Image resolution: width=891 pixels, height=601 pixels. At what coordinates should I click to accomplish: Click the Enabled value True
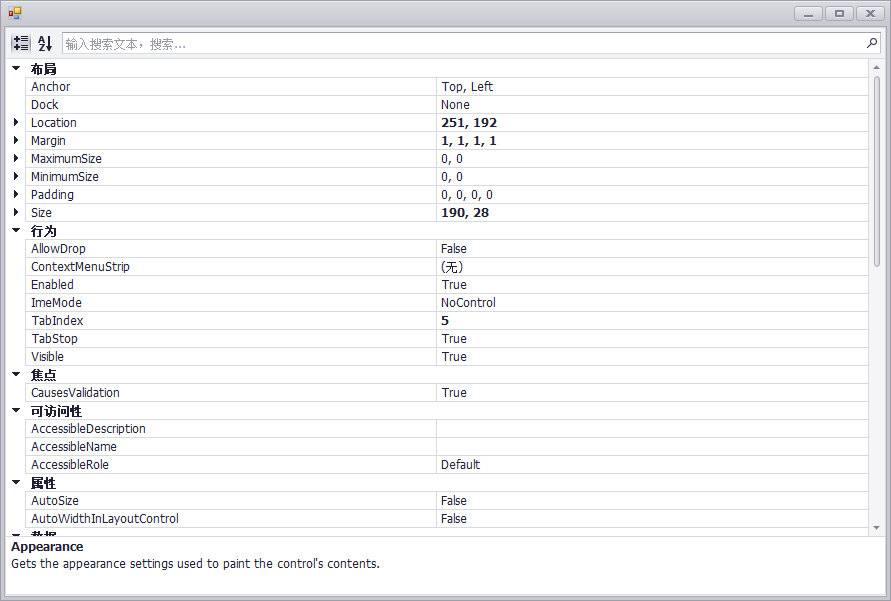pyautogui.click(x=652, y=285)
